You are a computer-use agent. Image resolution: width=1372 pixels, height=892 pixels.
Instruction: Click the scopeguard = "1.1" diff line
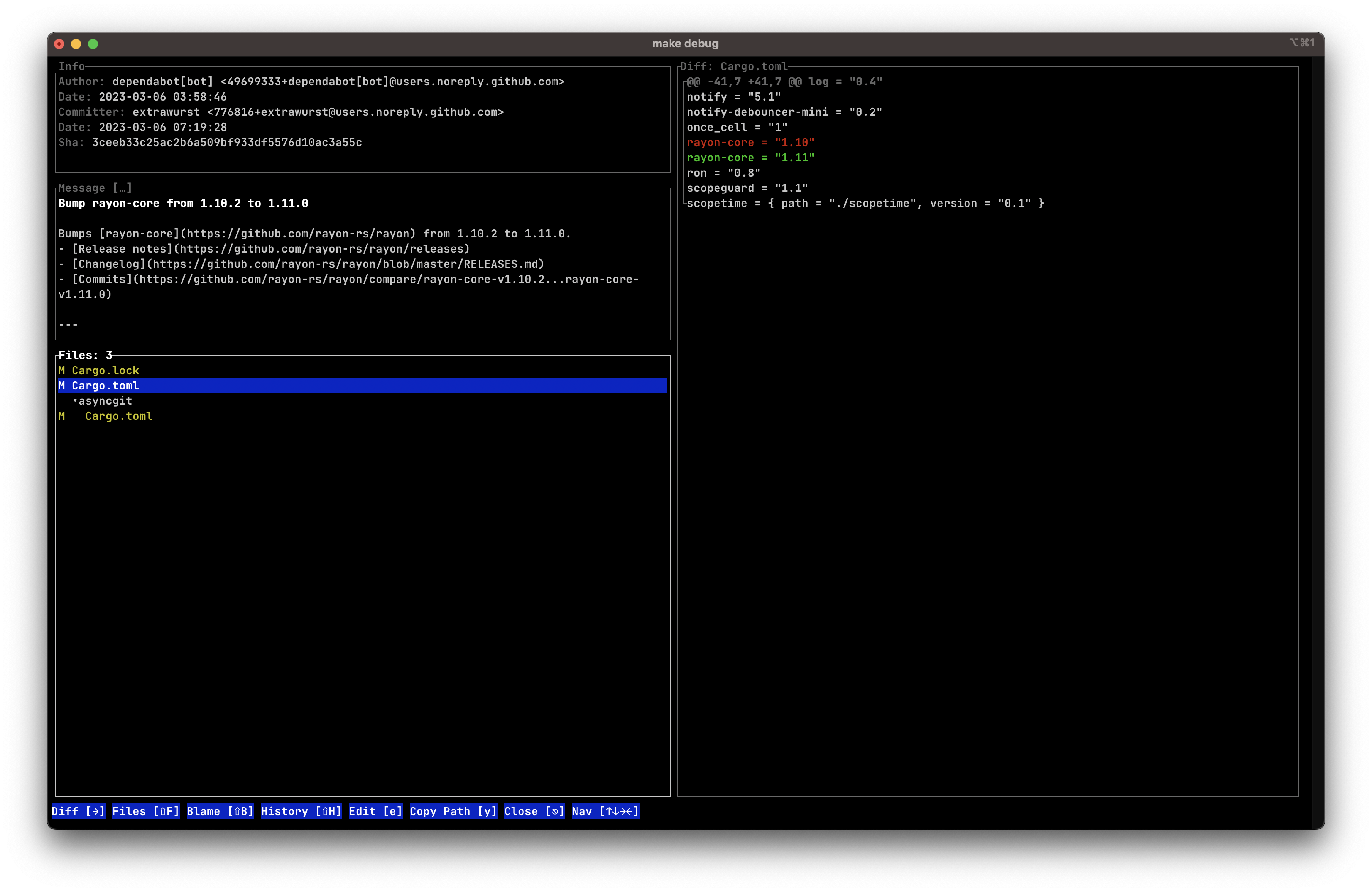click(747, 188)
